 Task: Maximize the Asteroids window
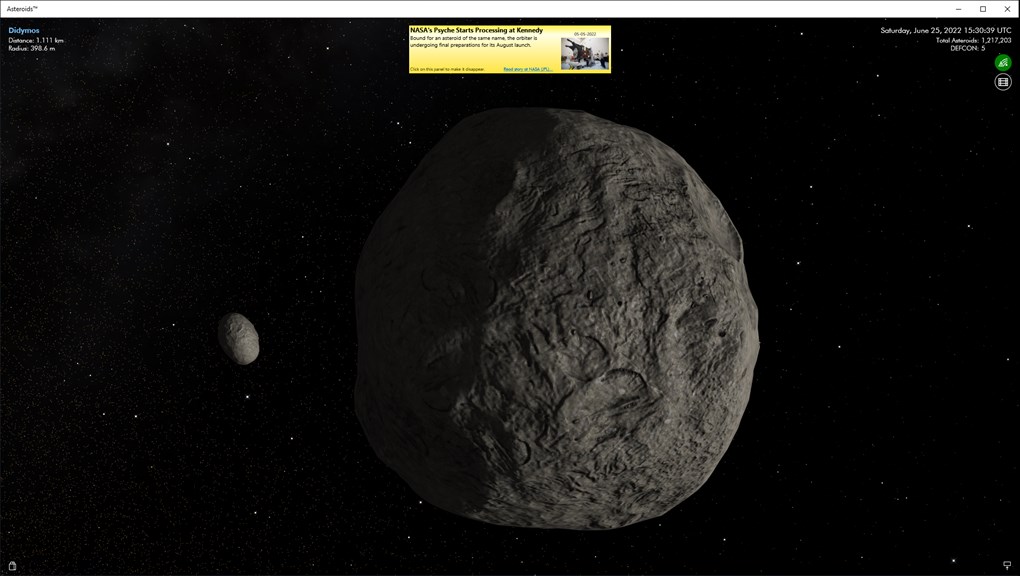[982, 8]
